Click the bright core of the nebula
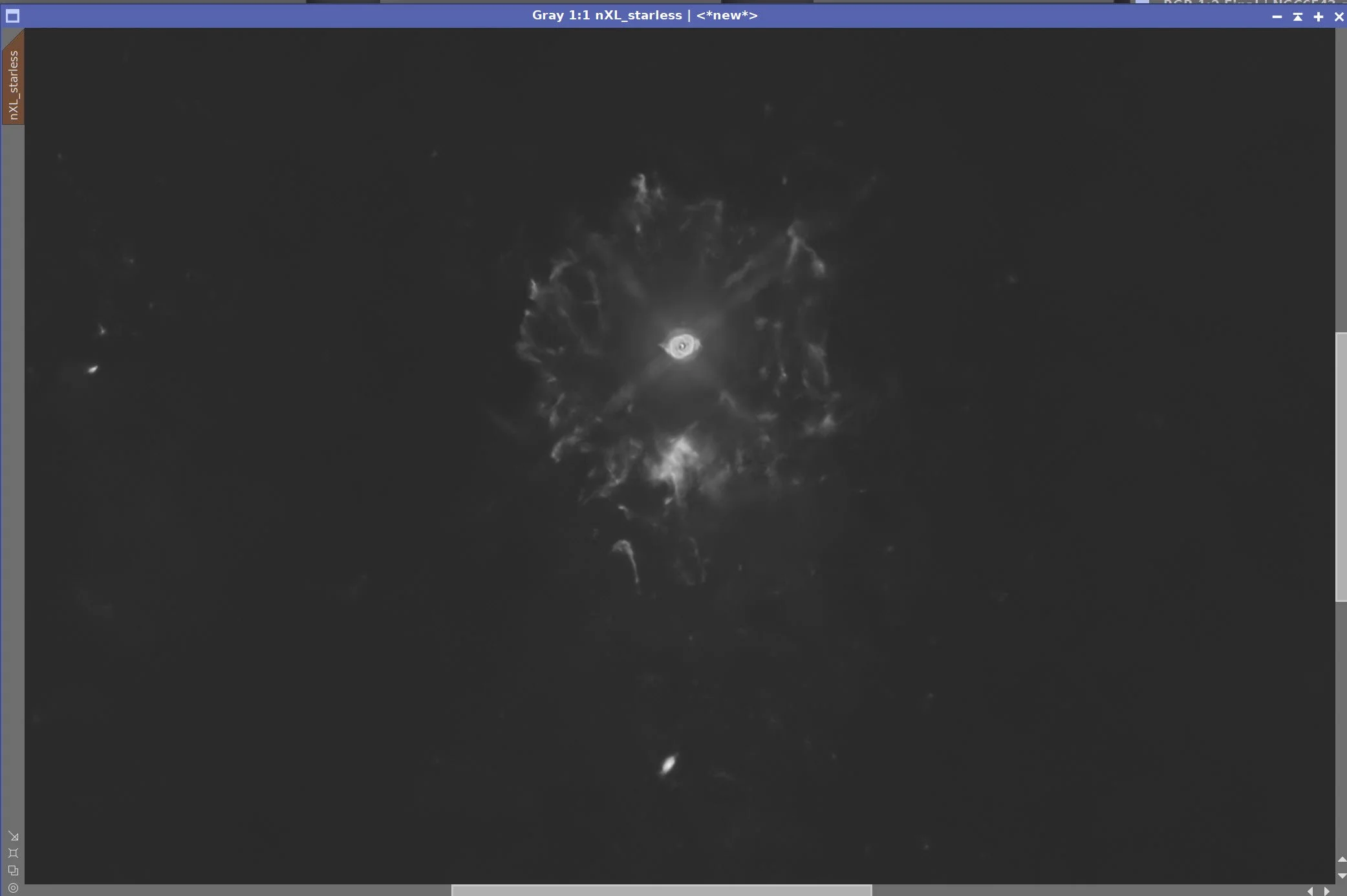This screenshot has height=896, width=1347. point(682,346)
